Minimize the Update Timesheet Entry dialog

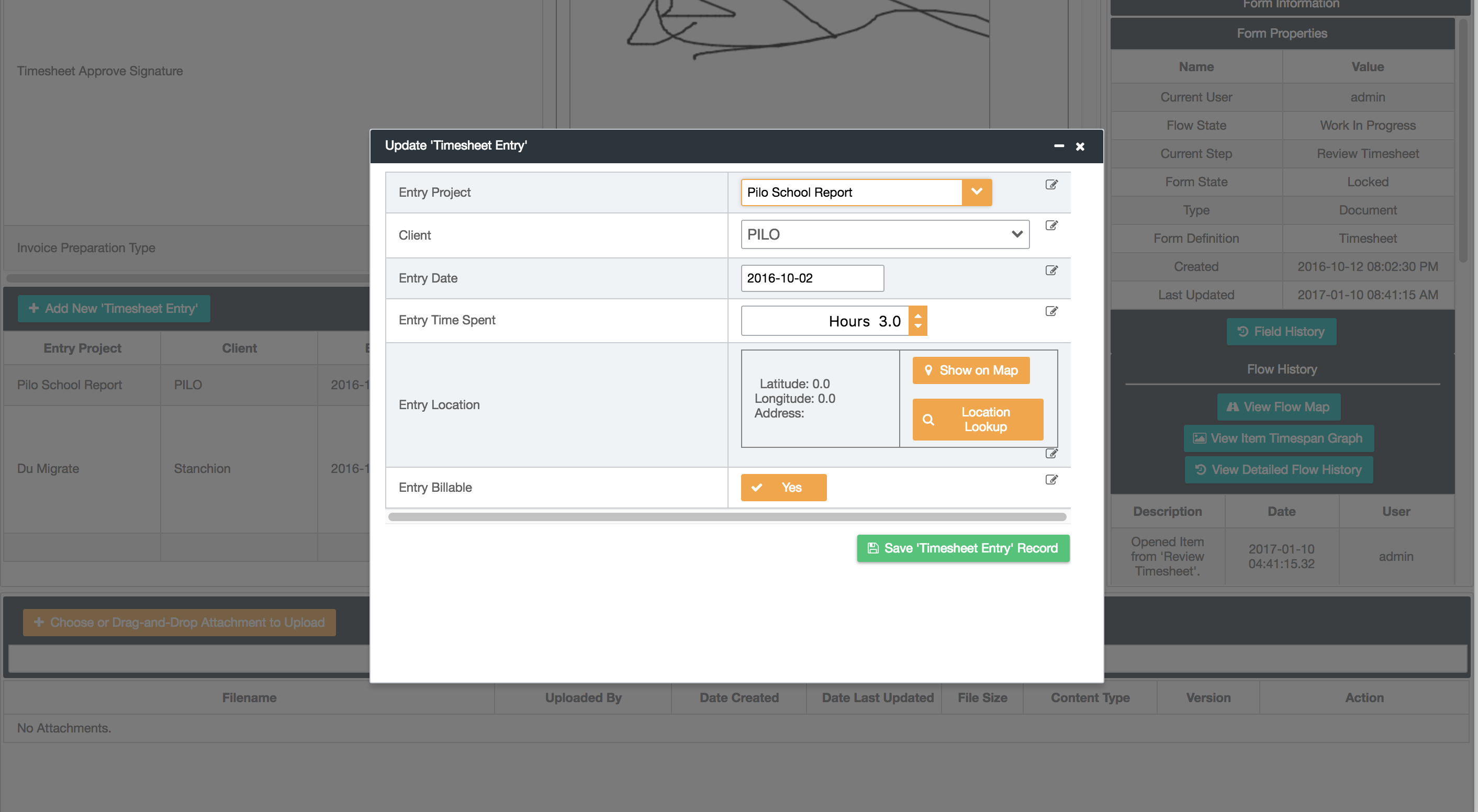1059,146
